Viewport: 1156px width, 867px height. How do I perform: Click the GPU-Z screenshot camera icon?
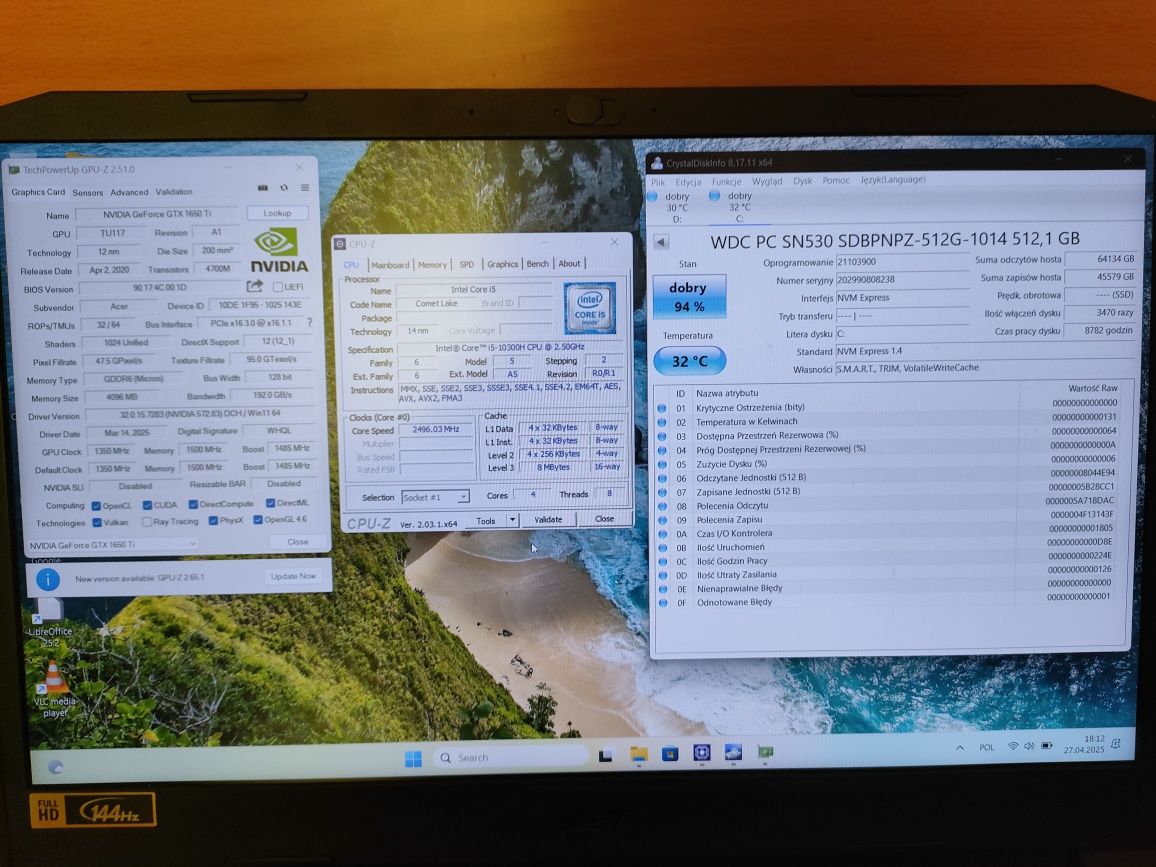click(x=262, y=188)
